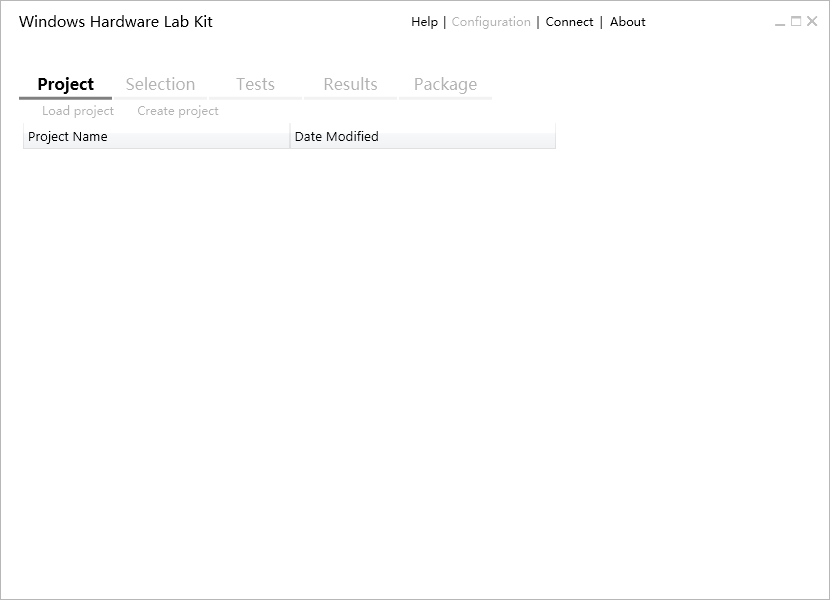The height and width of the screenshot is (600, 830).
Task: Minimize the Hardware Lab Kit window
Action: tap(780, 22)
